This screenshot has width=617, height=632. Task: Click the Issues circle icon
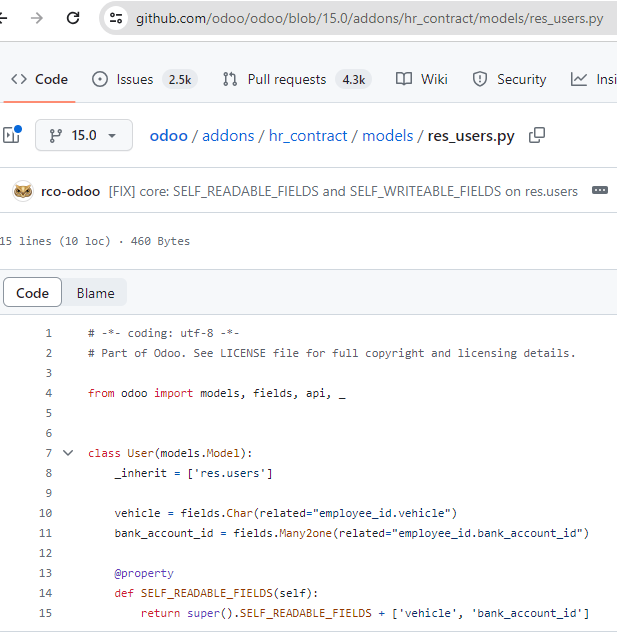tap(100, 79)
